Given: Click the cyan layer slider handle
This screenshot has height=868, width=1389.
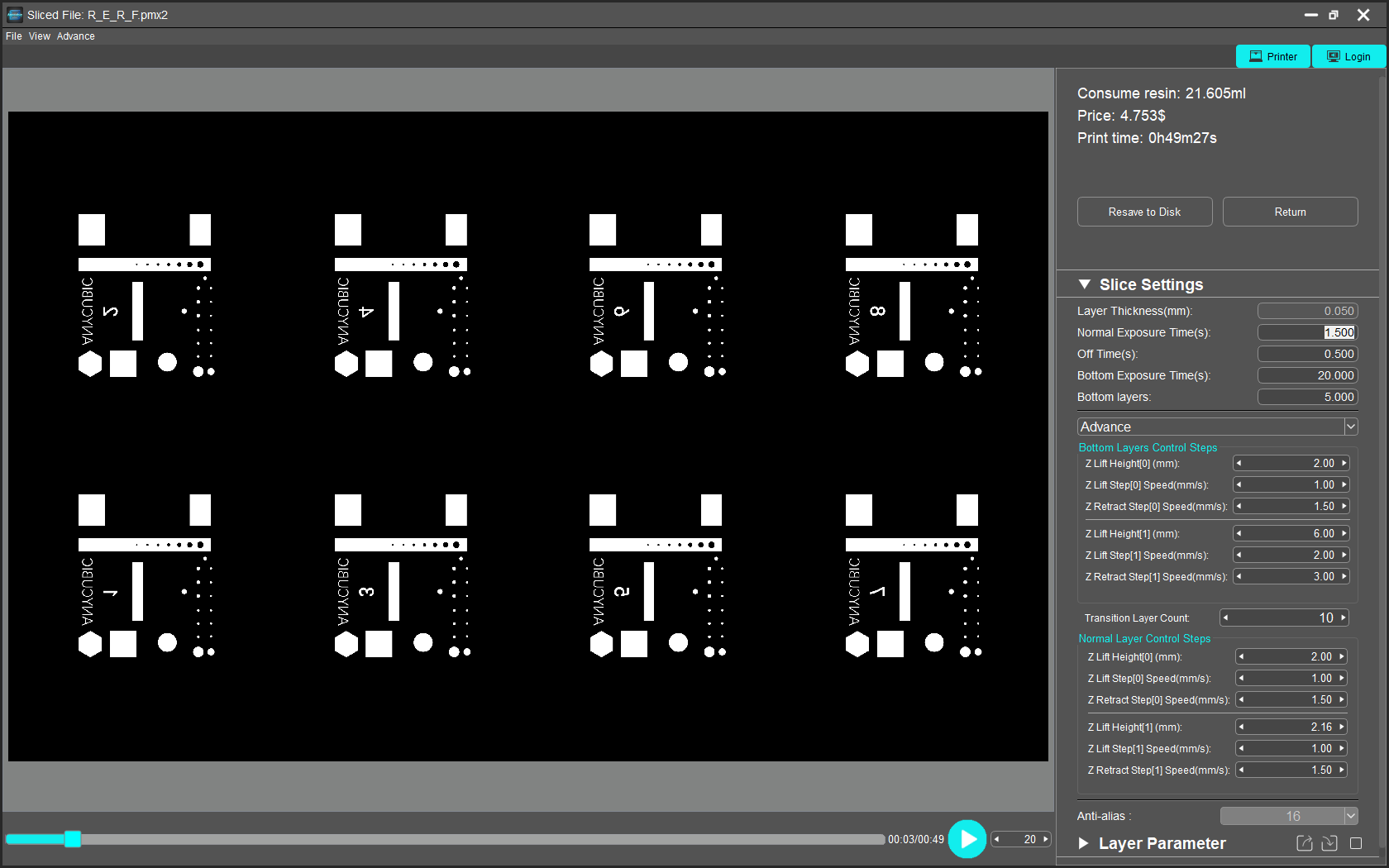Looking at the screenshot, I should pos(73,839).
